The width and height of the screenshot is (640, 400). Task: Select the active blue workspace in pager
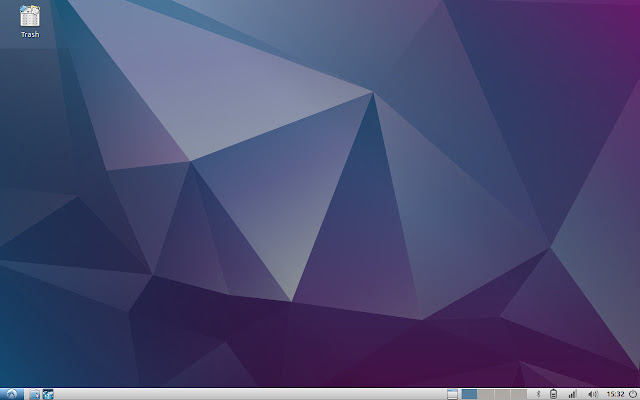pos(469,394)
